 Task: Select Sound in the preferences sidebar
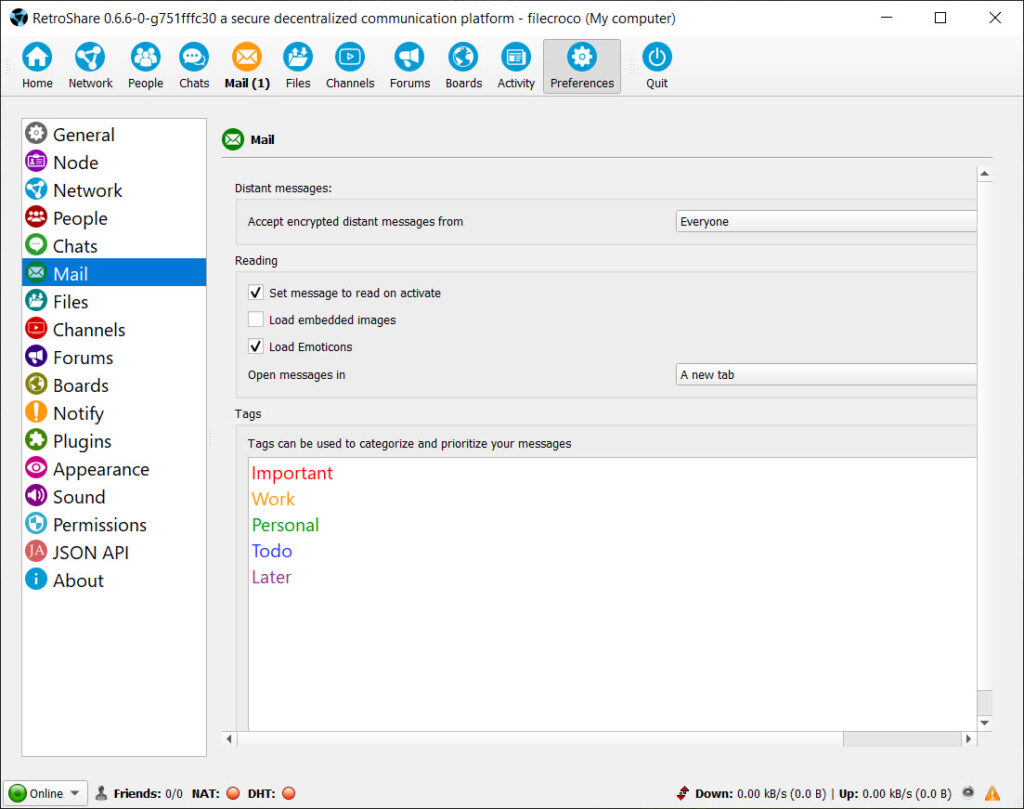tap(114, 496)
